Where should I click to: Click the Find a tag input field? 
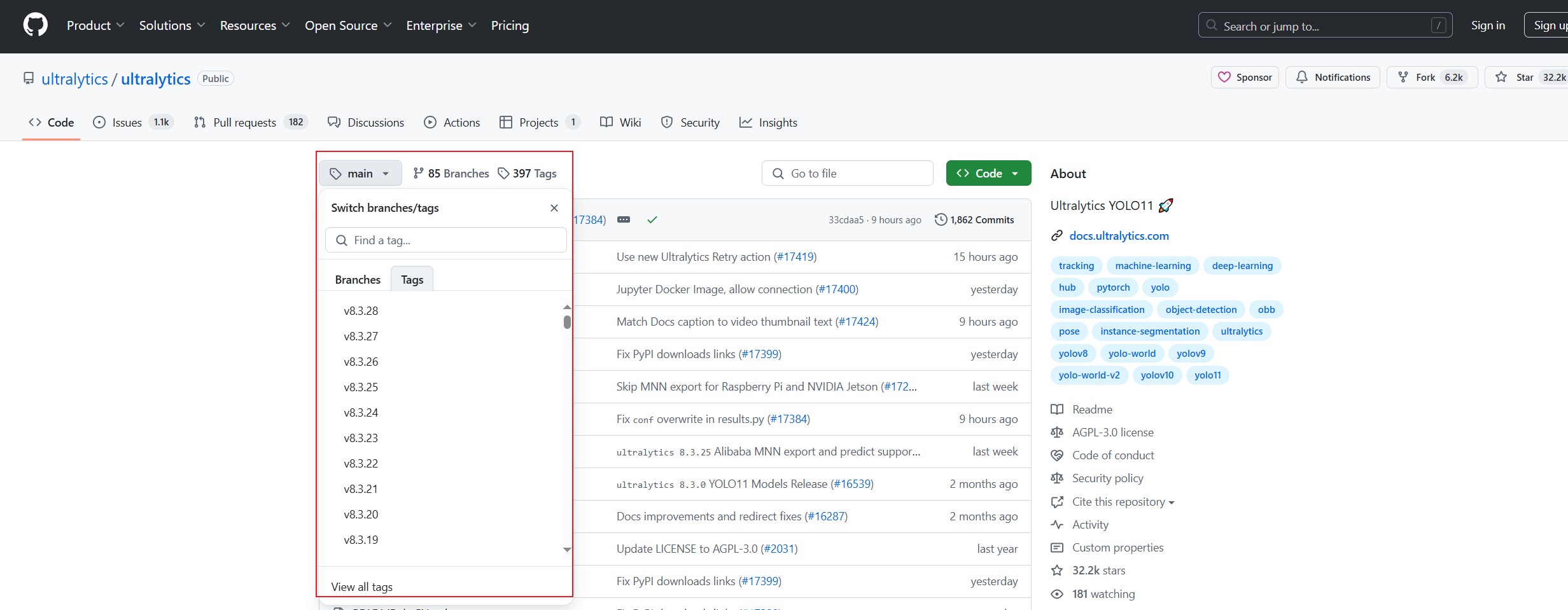point(446,240)
